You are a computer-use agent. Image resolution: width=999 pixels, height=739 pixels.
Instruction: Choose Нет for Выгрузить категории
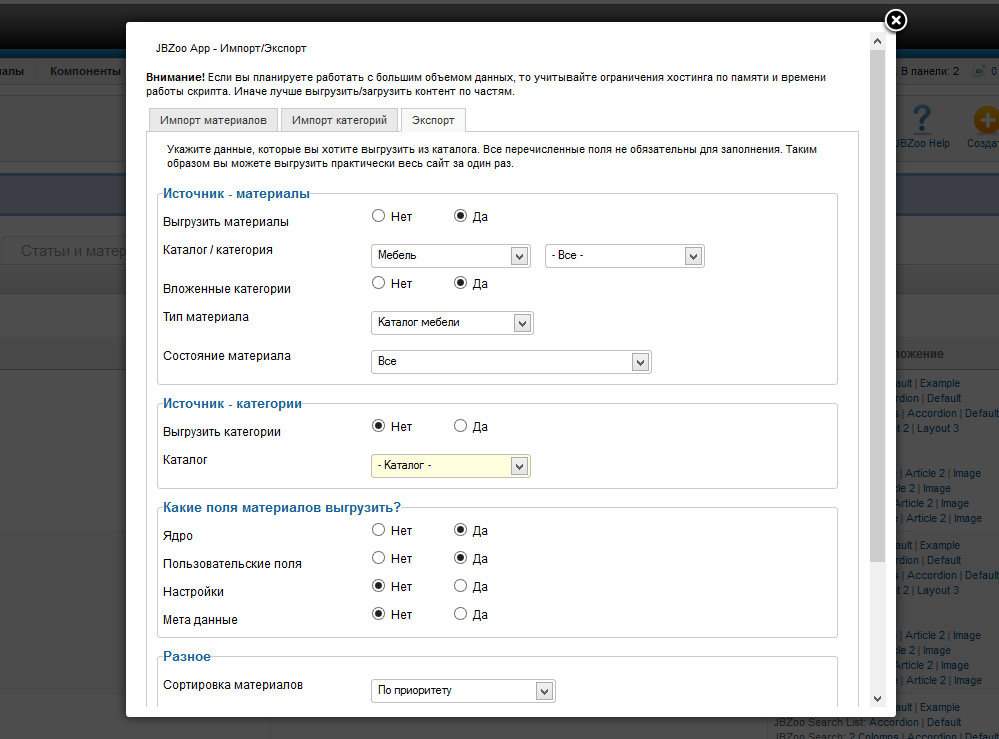pyautogui.click(x=378, y=426)
